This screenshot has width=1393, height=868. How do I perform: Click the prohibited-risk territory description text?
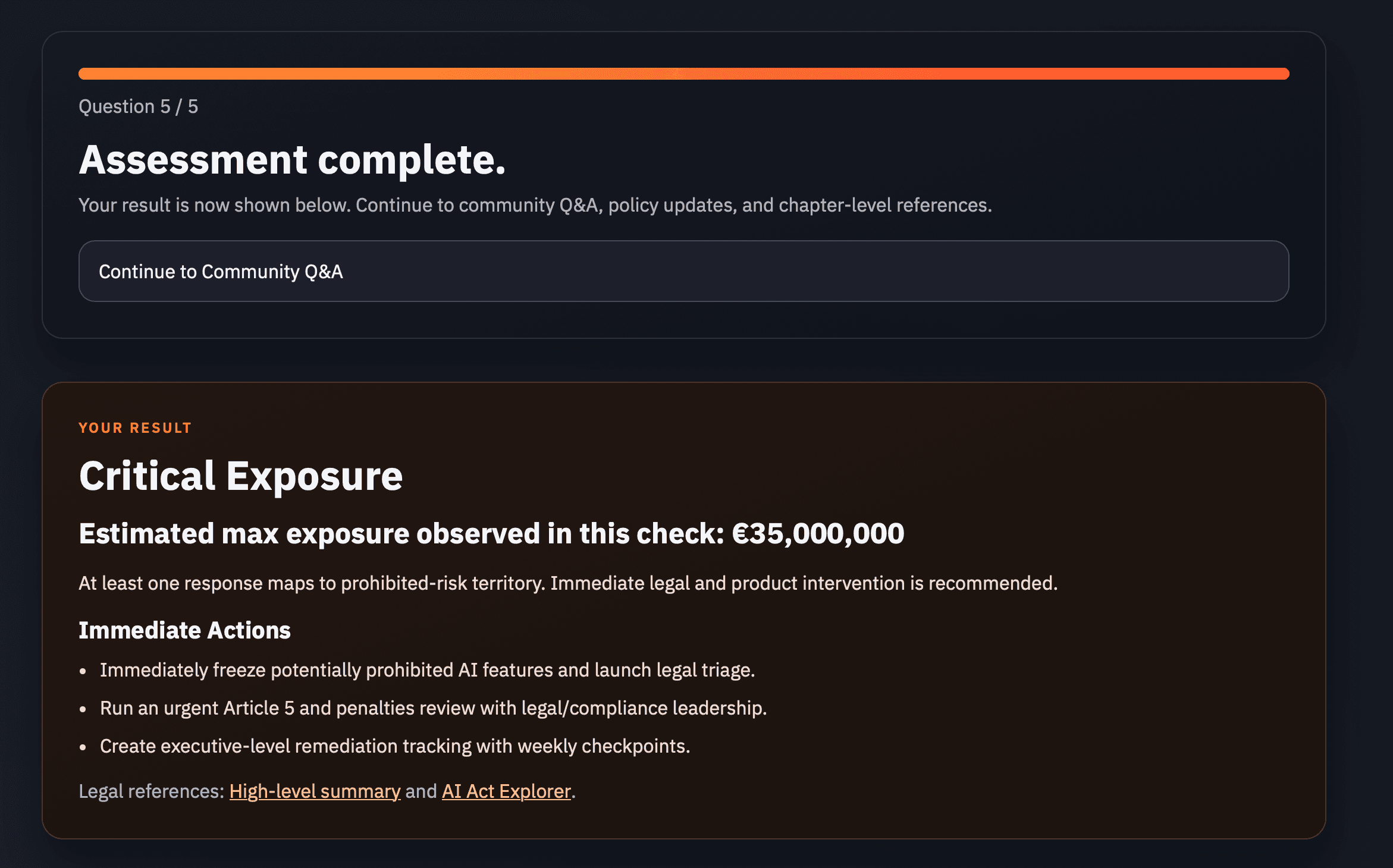coord(568,583)
